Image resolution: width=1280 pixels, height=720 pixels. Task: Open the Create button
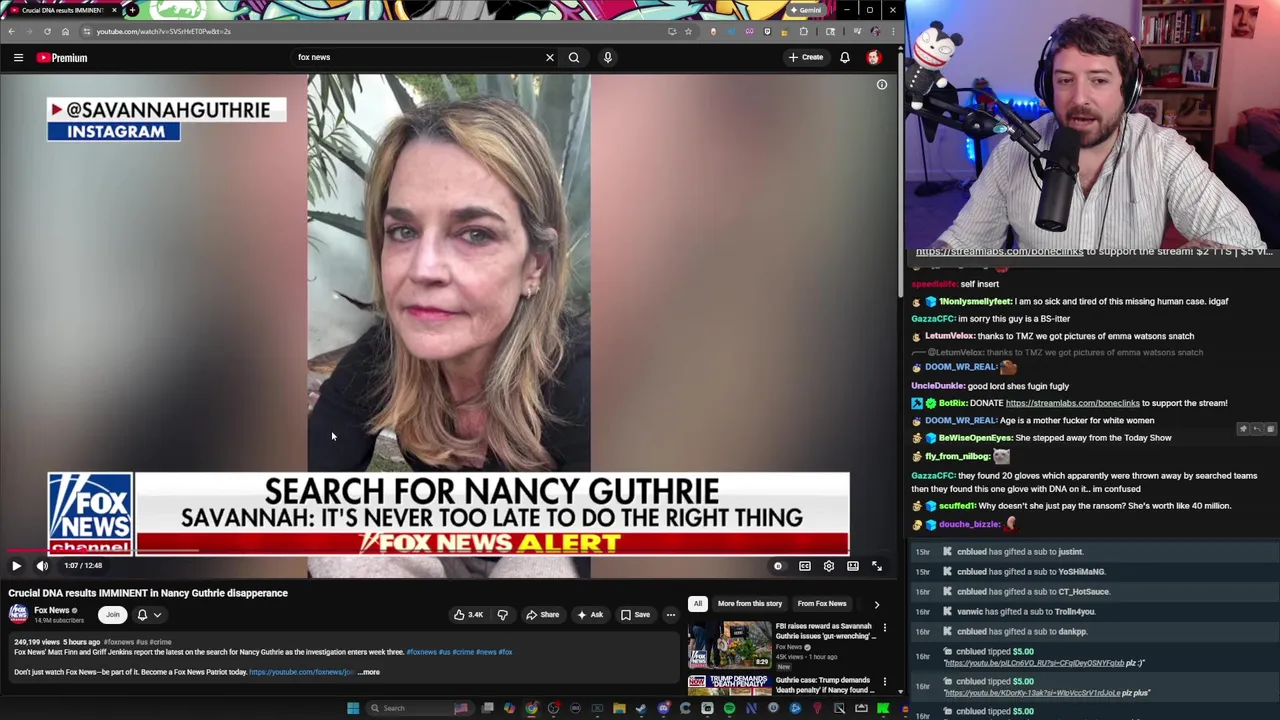point(805,57)
